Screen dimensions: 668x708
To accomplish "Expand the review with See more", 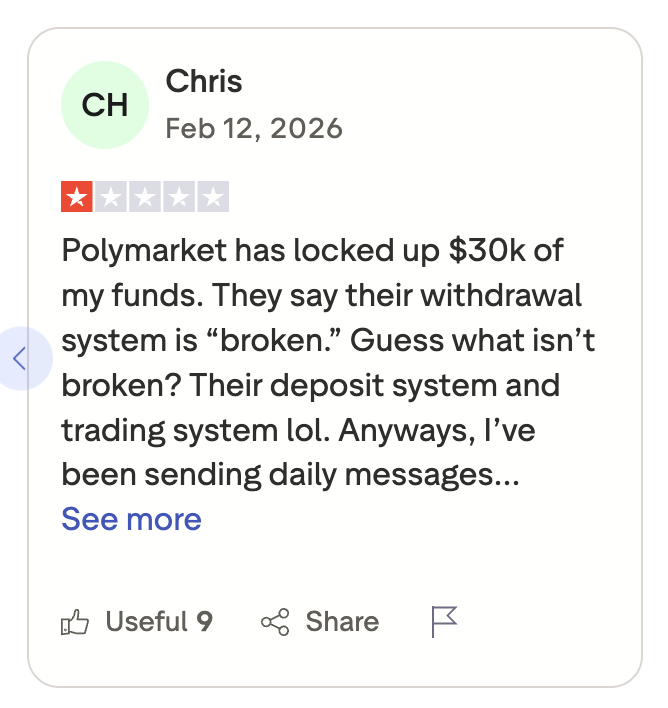I will pyautogui.click(x=131, y=519).
